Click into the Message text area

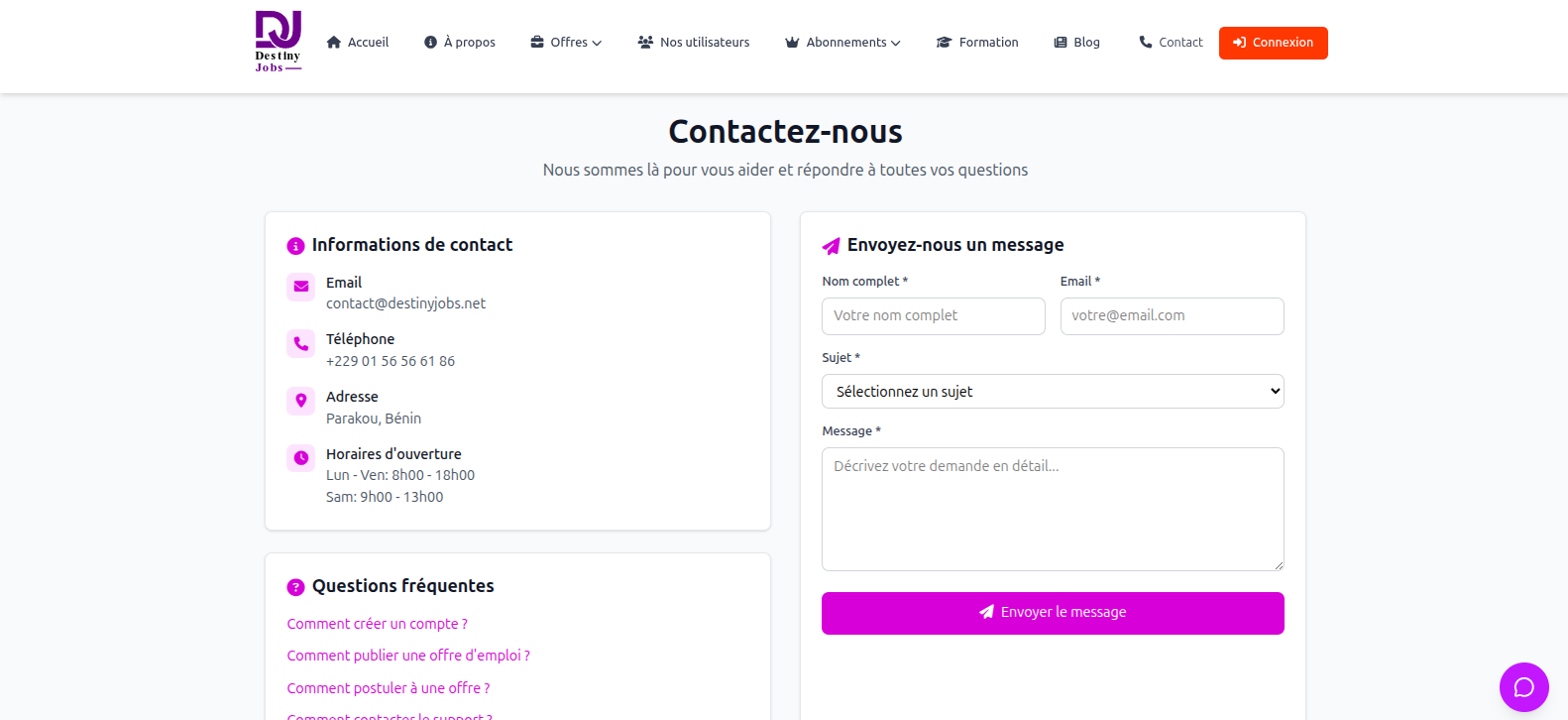click(x=1053, y=509)
